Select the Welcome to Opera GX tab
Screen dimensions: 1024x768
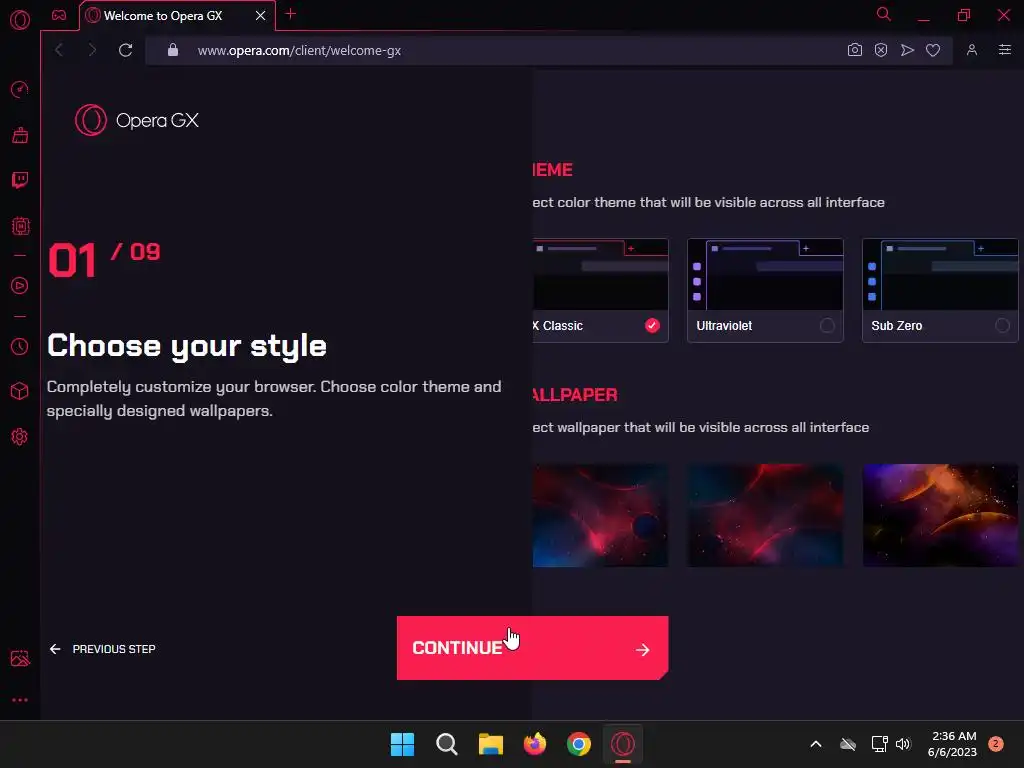[177, 16]
